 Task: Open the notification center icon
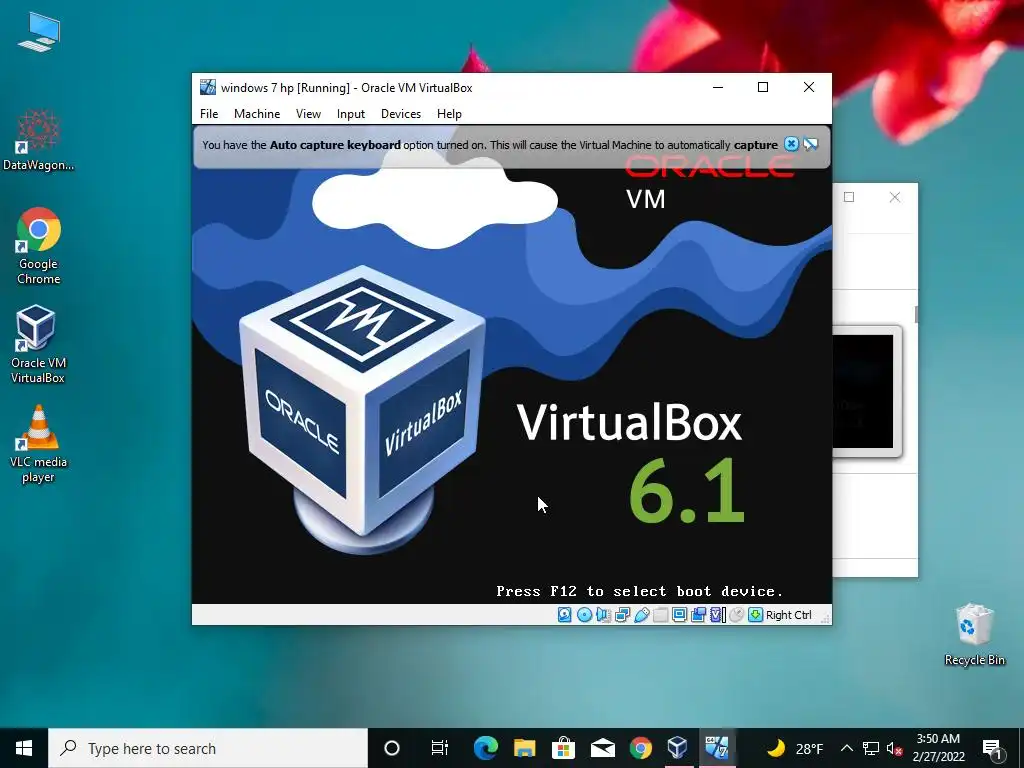[x=992, y=748]
